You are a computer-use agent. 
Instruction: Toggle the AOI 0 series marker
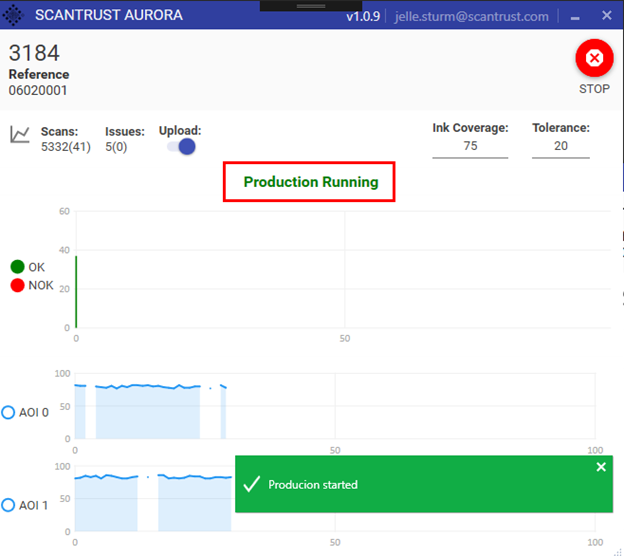[x=8, y=412]
